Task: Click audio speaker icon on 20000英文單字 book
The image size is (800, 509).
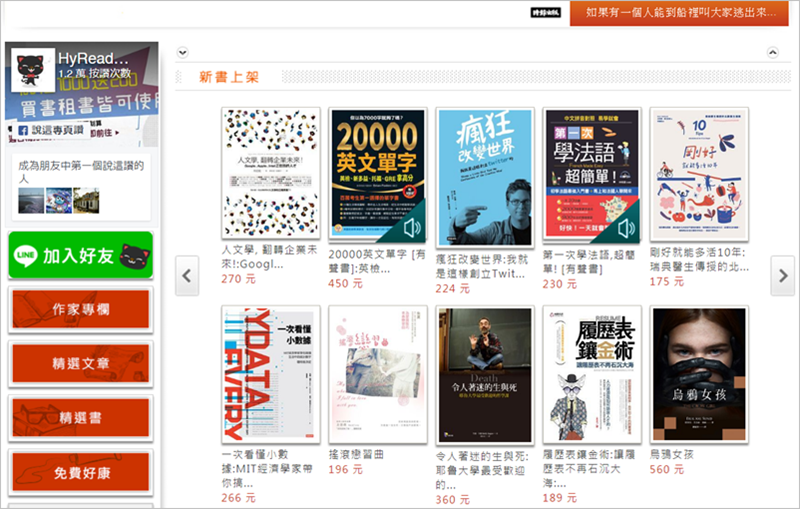Action: click(x=411, y=229)
